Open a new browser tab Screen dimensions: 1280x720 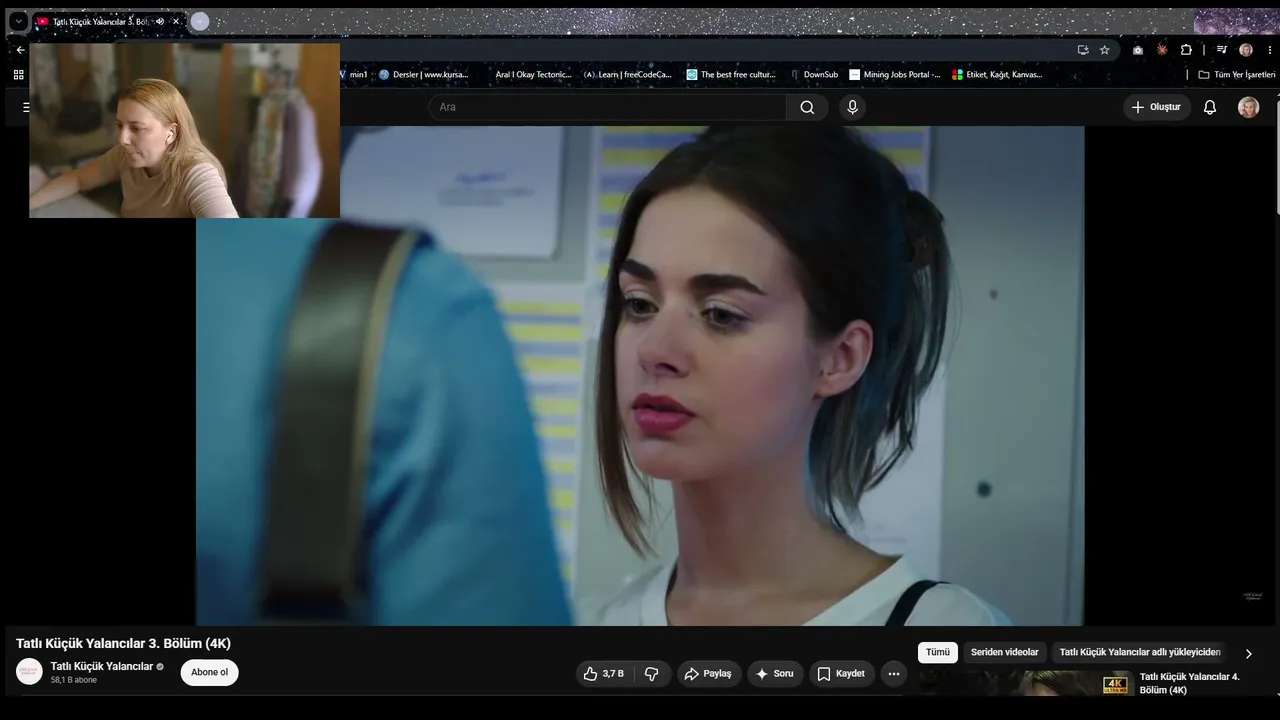pyautogui.click(x=200, y=21)
